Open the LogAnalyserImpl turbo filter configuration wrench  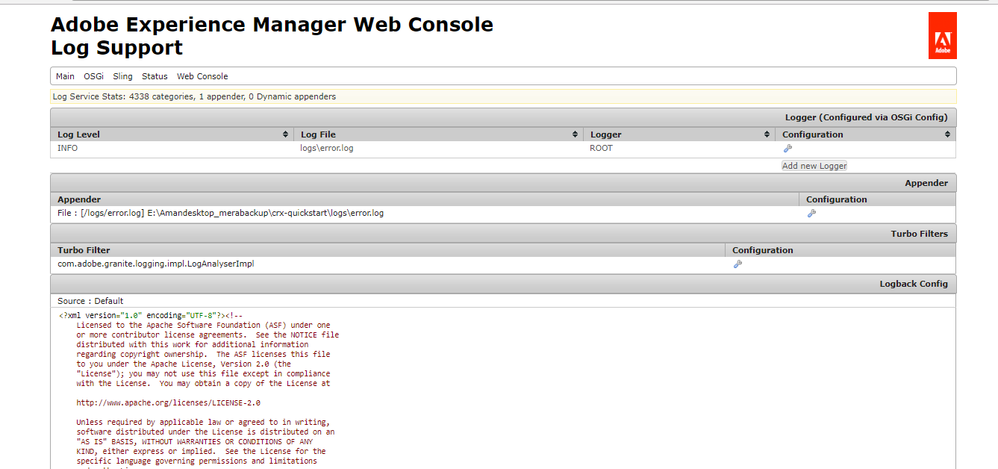click(x=737, y=264)
